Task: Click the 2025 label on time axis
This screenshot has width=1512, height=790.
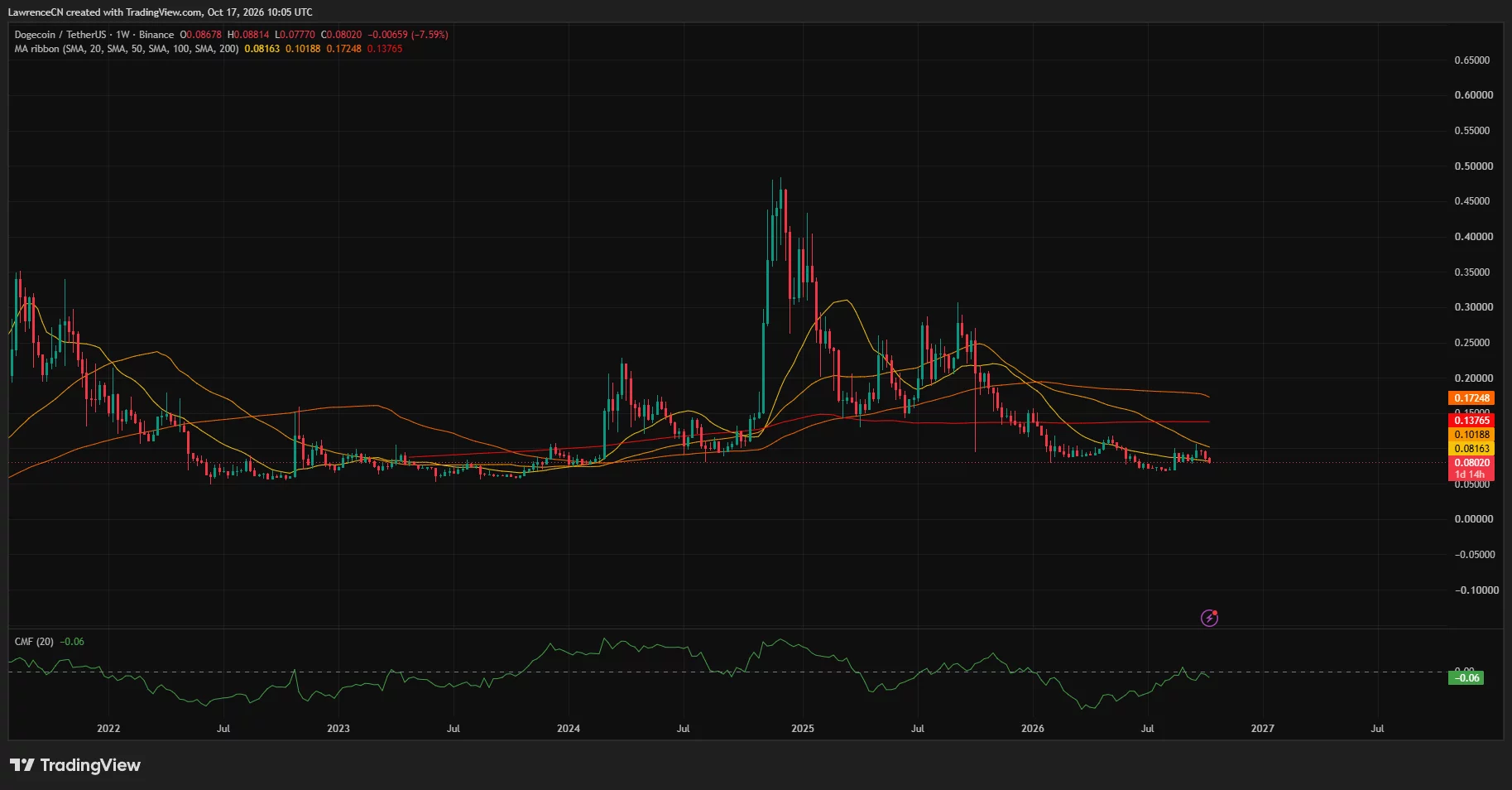Action: pos(803,729)
